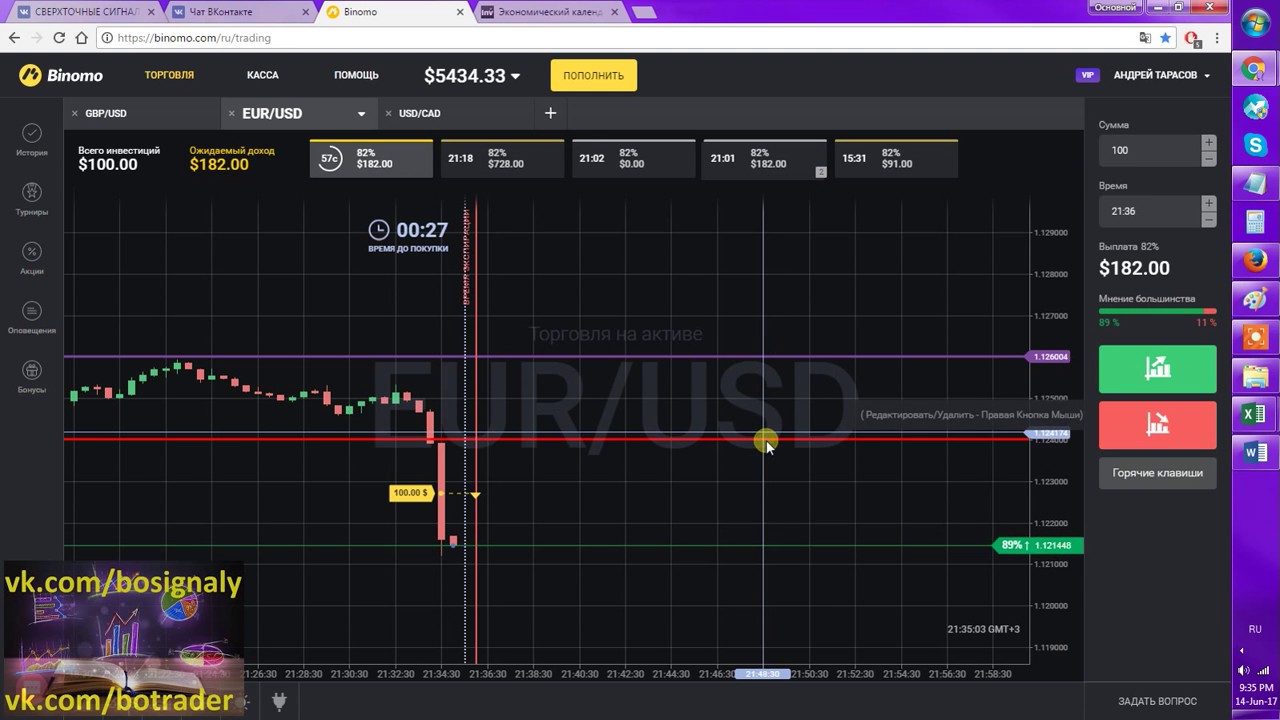
Task: Click the 100.00 $ trade marker on chart
Action: (410, 493)
